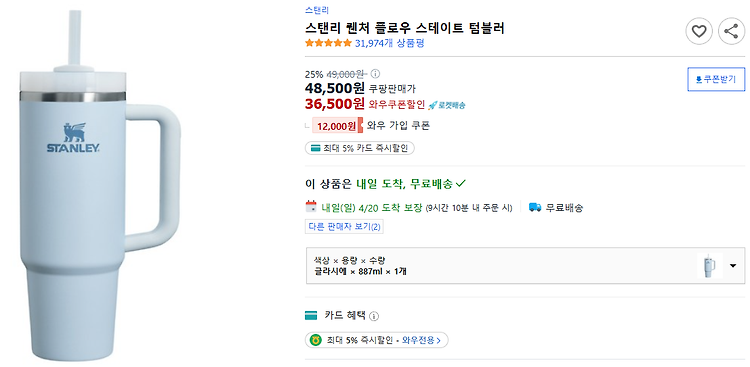Screen dimensions: 750x367
Task: Open 다른 판매자 보기(2) link
Action: click(x=344, y=227)
